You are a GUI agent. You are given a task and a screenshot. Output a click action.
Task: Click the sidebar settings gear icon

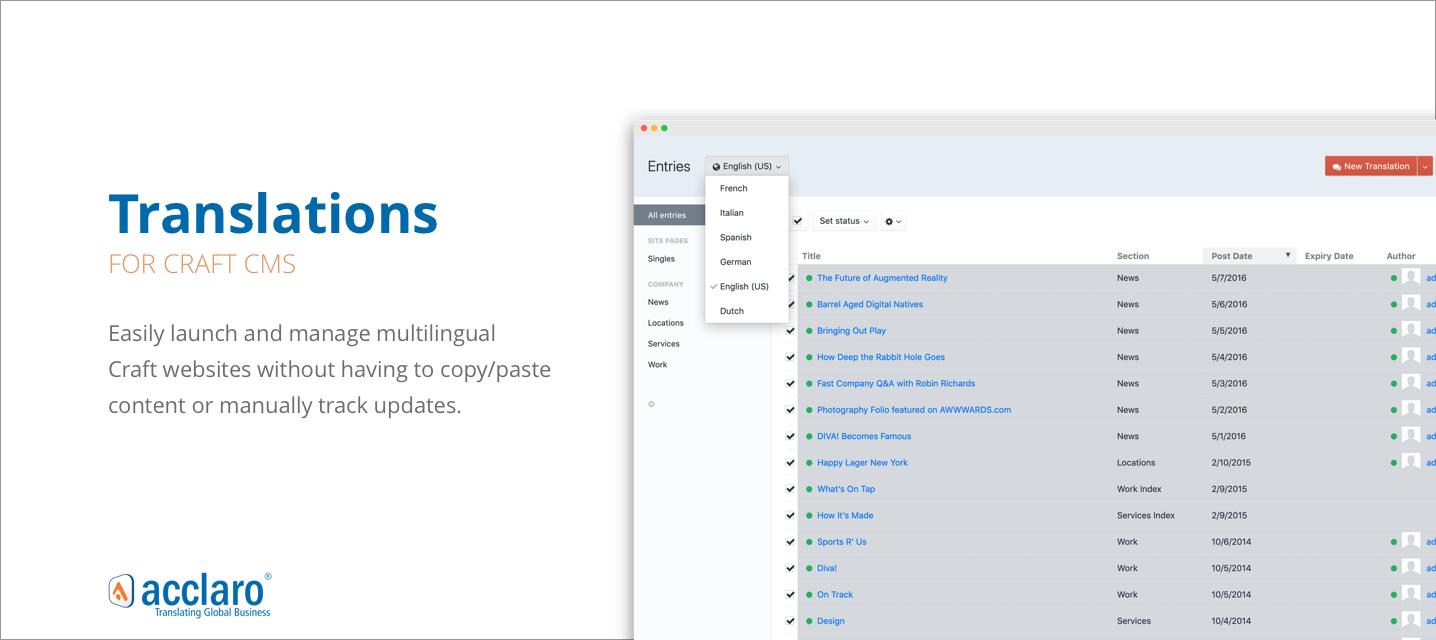[651, 404]
